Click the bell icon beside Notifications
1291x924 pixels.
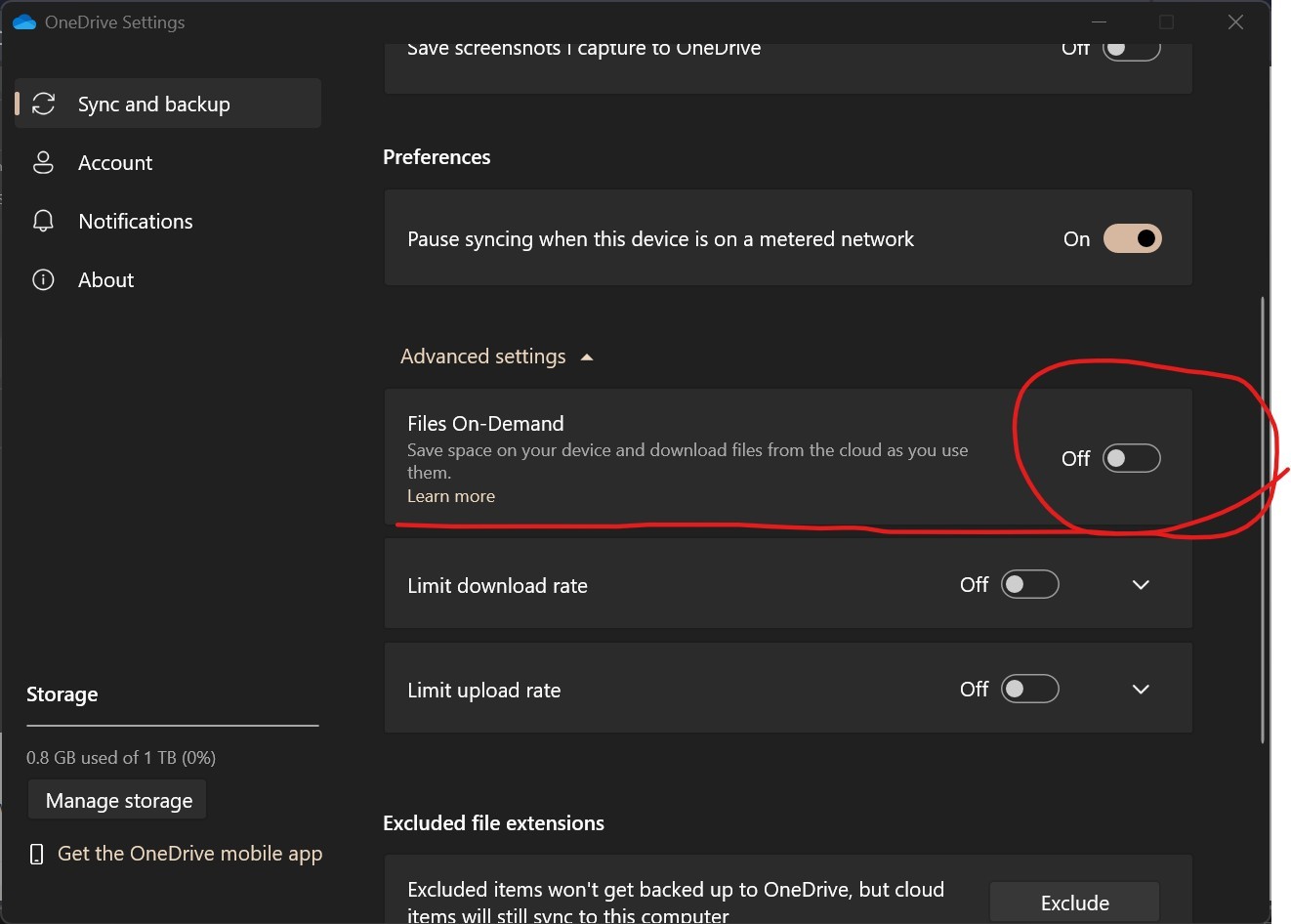coord(43,221)
